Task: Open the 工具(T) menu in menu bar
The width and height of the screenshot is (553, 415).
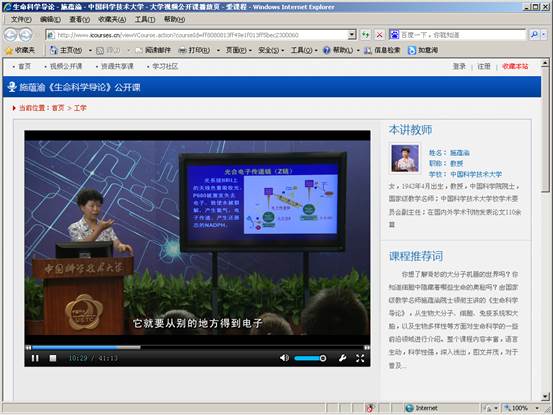Action: tap(145, 19)
